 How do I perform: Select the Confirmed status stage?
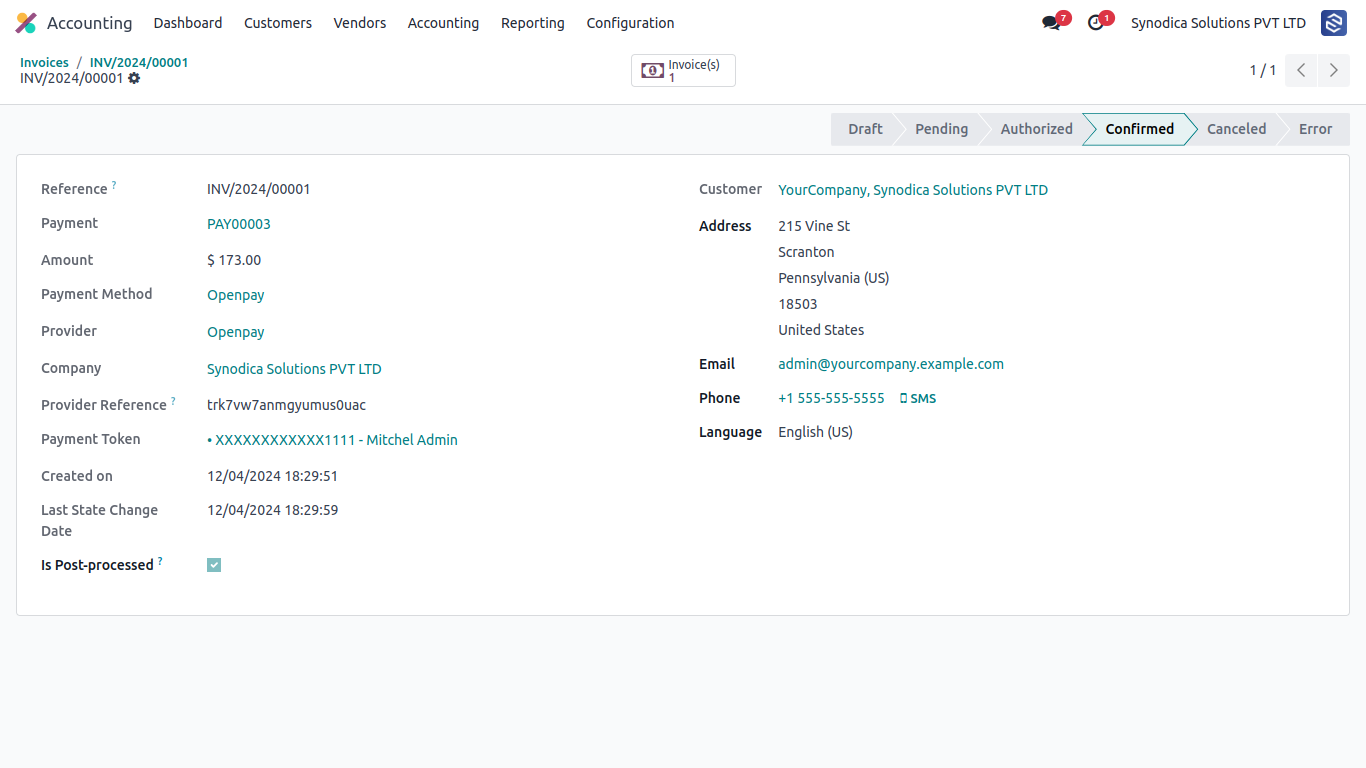1139,129
